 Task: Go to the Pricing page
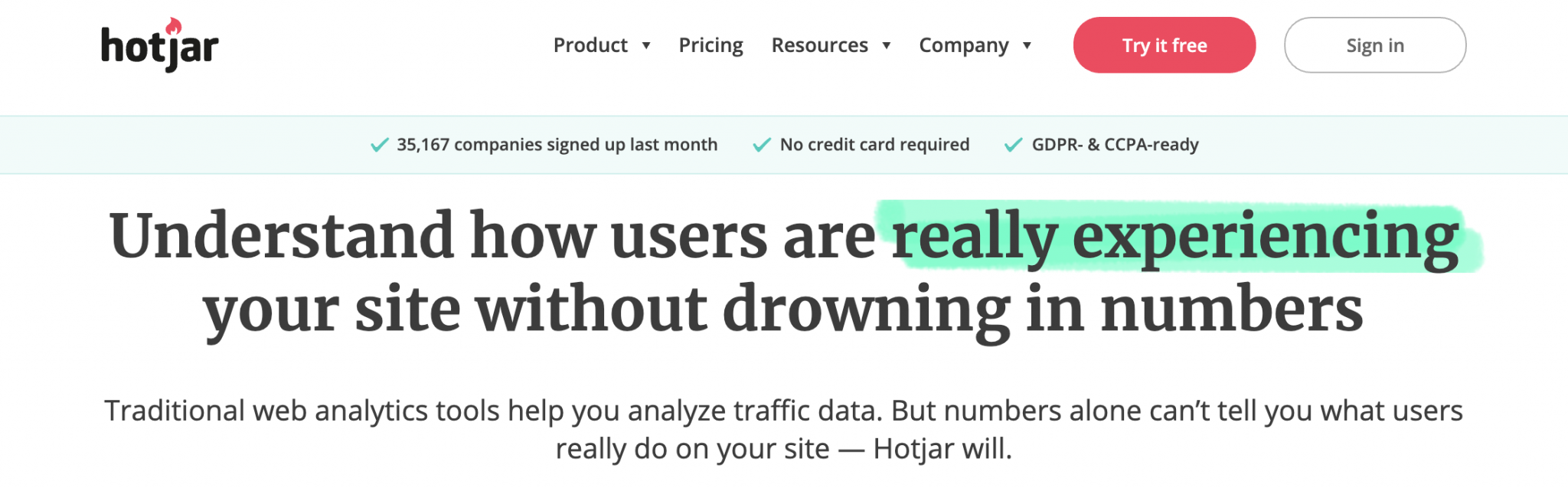(x=710, y=45)
